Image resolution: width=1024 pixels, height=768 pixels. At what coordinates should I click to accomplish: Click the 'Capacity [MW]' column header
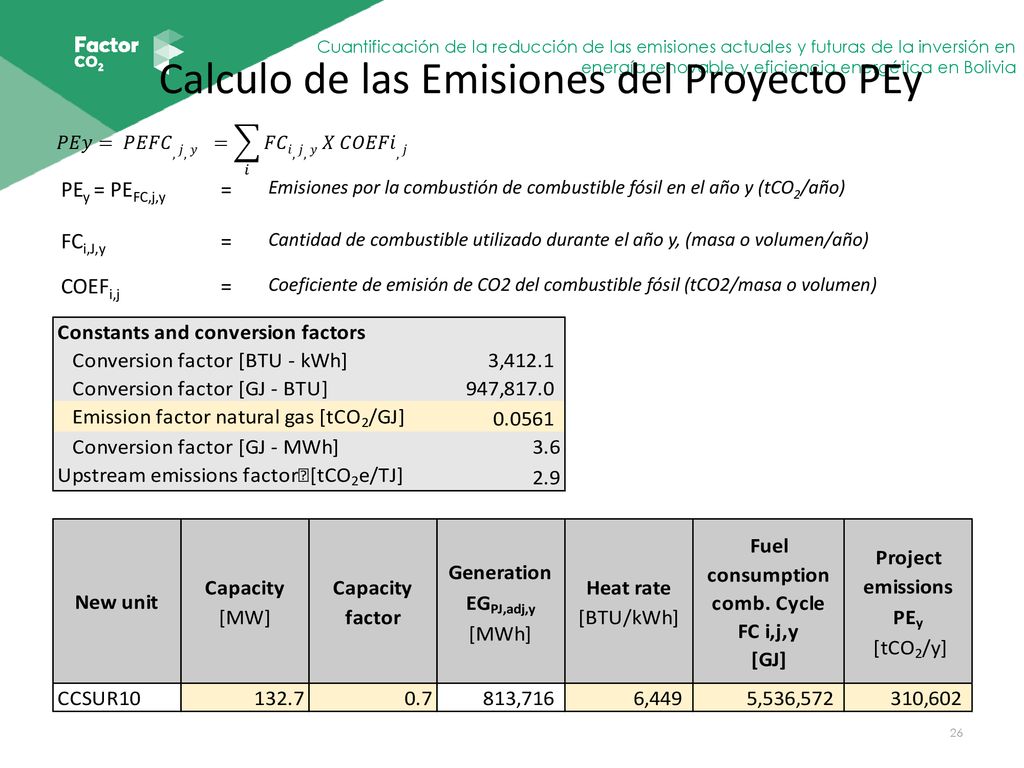[244, 602]
